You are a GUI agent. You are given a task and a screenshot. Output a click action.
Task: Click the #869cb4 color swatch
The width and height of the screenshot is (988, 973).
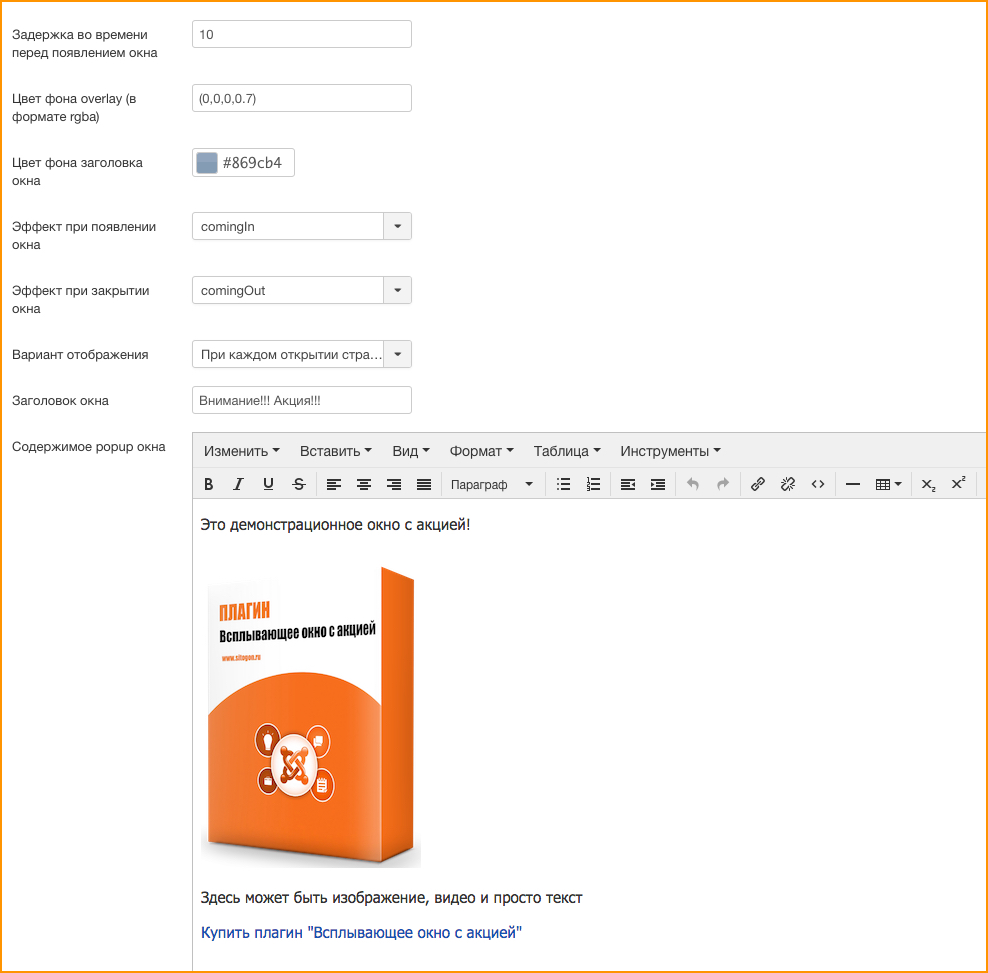click(x=207, y=163)
